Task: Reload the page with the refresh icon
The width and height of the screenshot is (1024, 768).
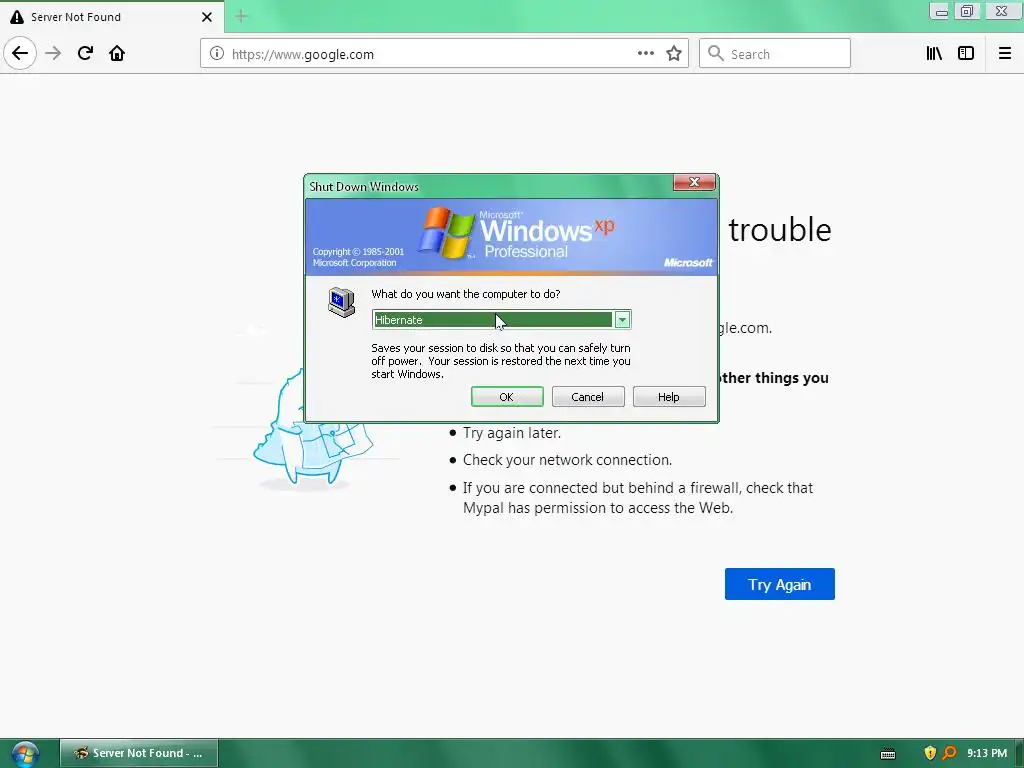Action: click(x=85, y=54)
